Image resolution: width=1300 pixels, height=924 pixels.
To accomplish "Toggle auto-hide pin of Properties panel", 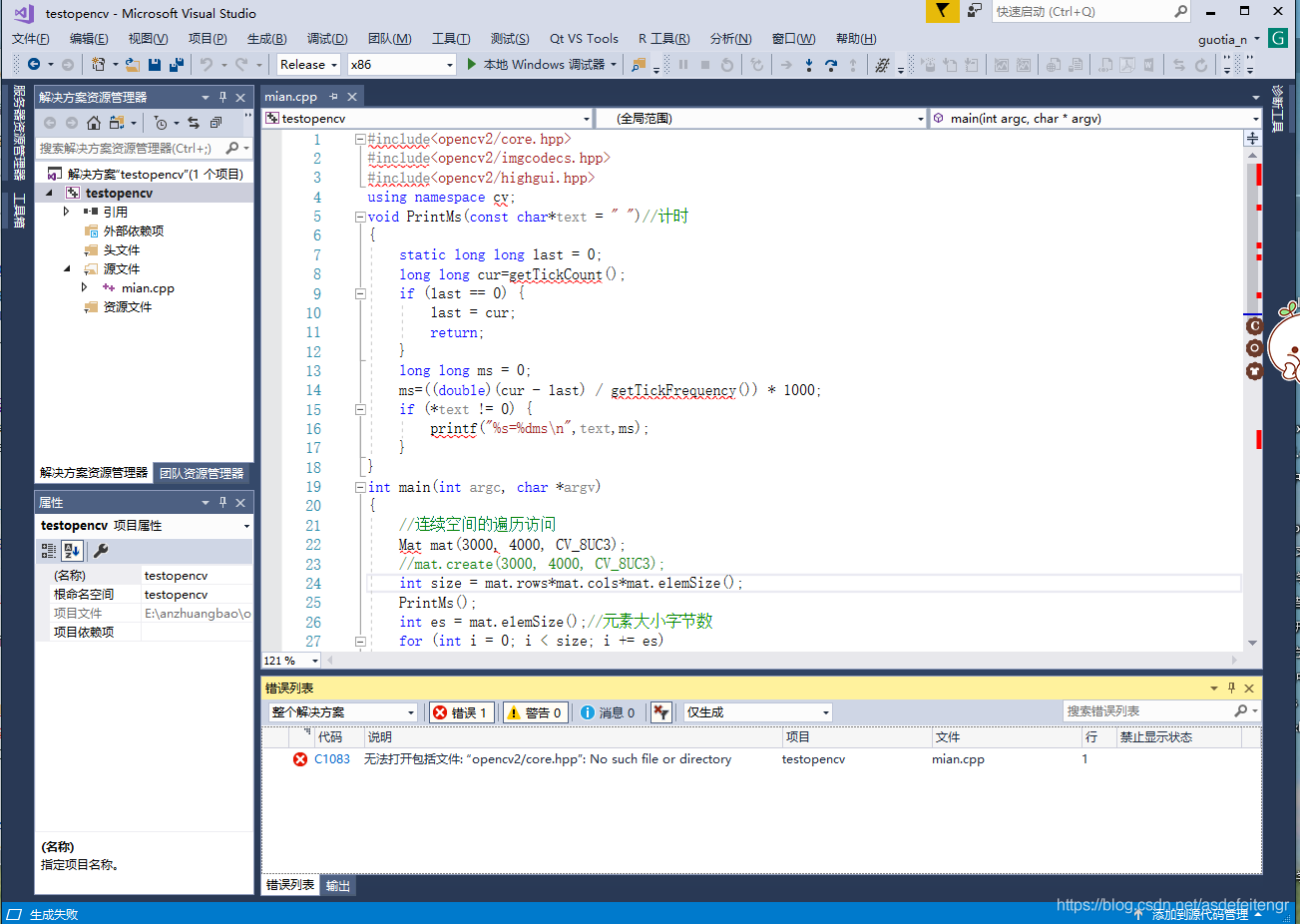I will 222,502.
